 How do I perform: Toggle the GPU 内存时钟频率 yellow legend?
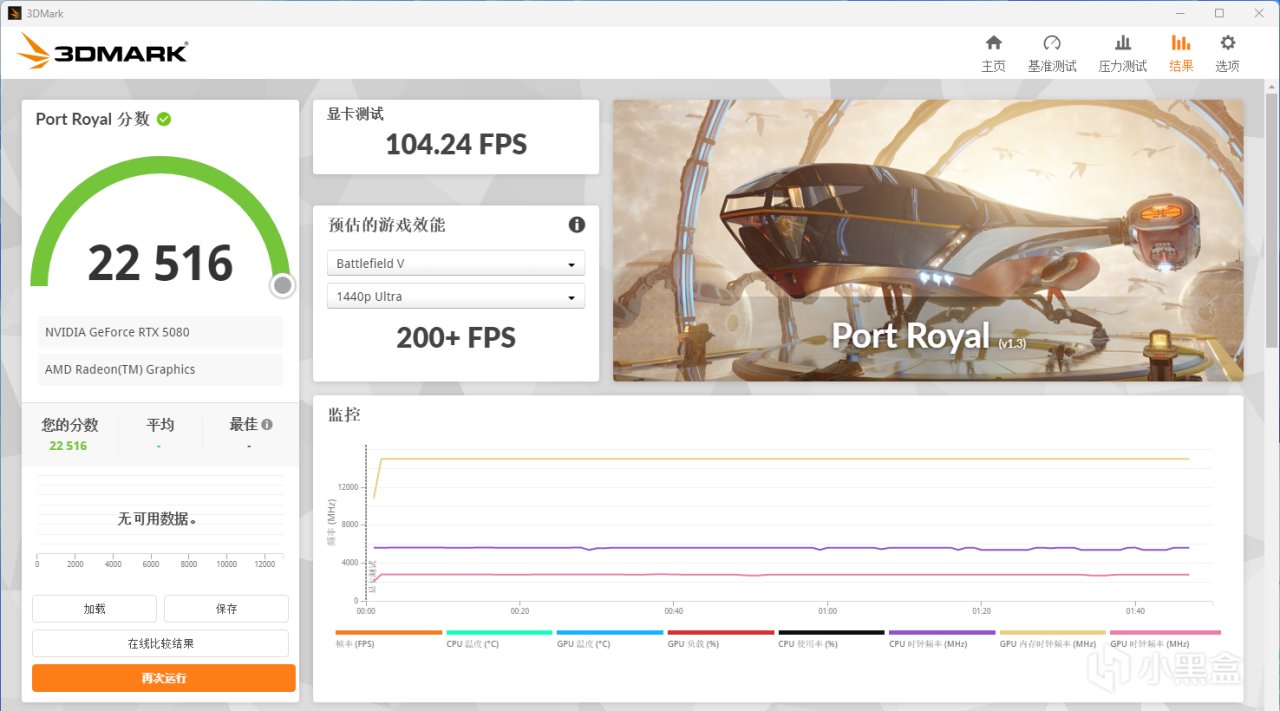pyautogui.click(x=1053, y=638)
